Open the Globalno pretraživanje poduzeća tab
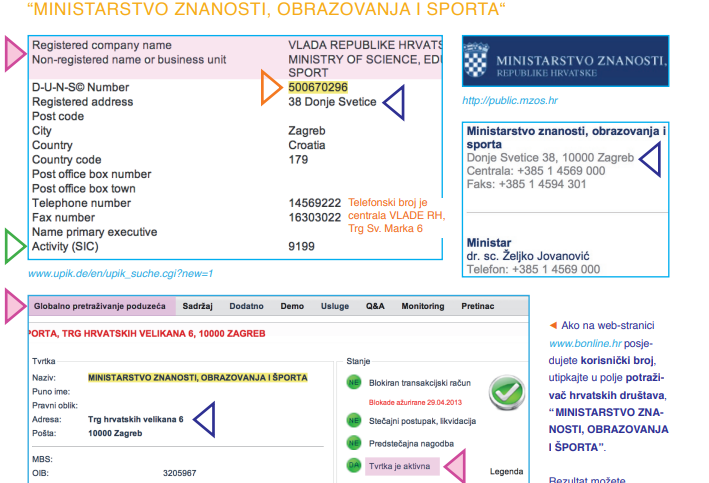Viewport: 709px width, 483px height. coord(102,306)
